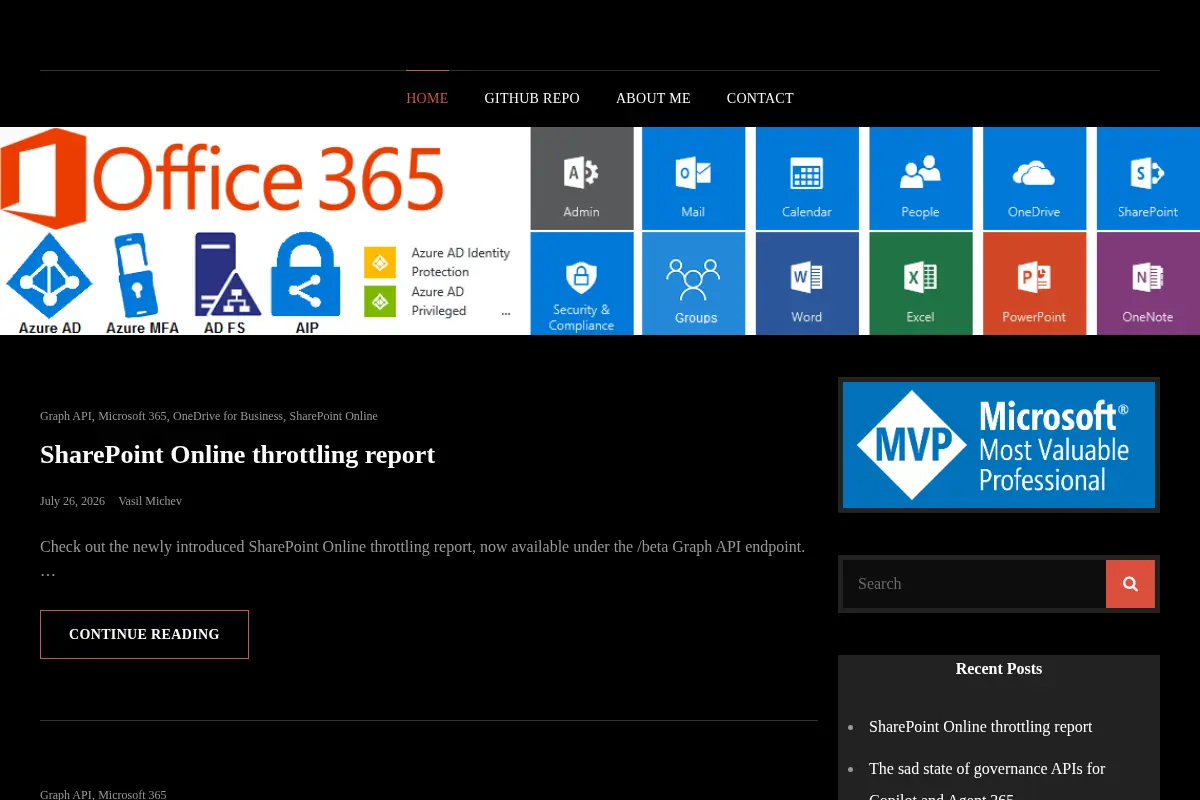The image size is (1200, 800).
Task: Open the OneDrive for Business category link
Action: pos(228,416)
